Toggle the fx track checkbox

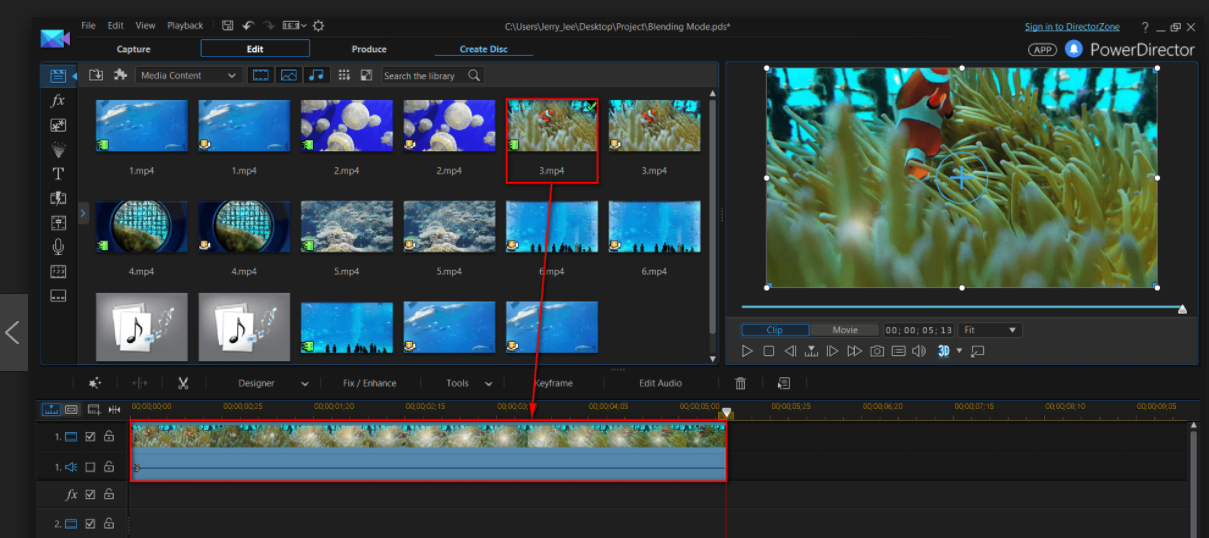90,494
